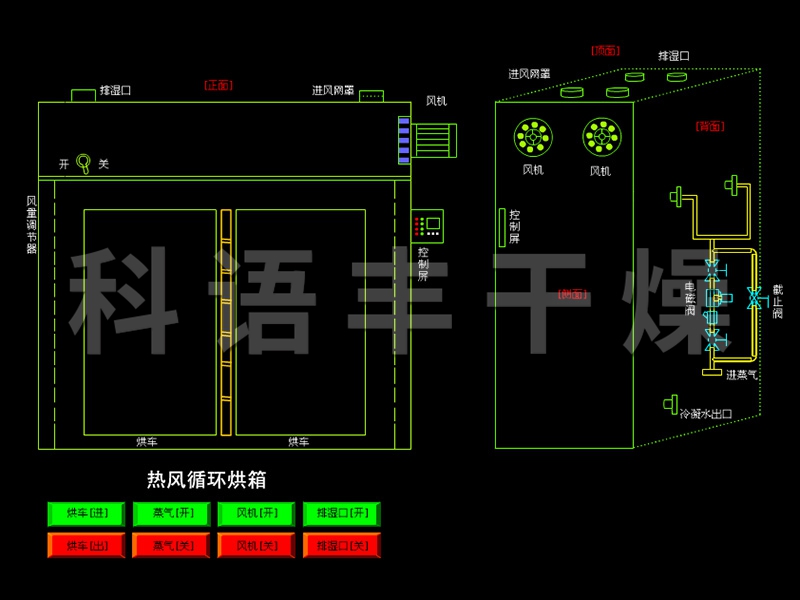
Task: Click the 进风网罩 intake cover on front view
Action: coord(371,96)
